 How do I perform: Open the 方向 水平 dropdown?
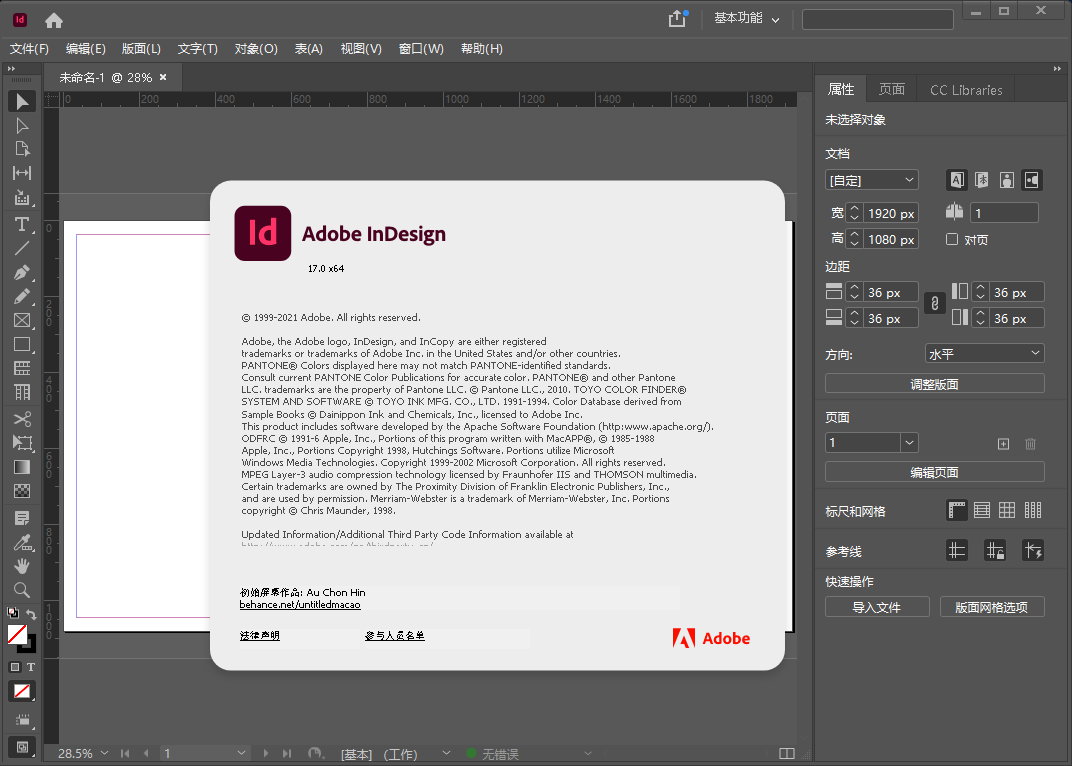[x=984, y=354]
